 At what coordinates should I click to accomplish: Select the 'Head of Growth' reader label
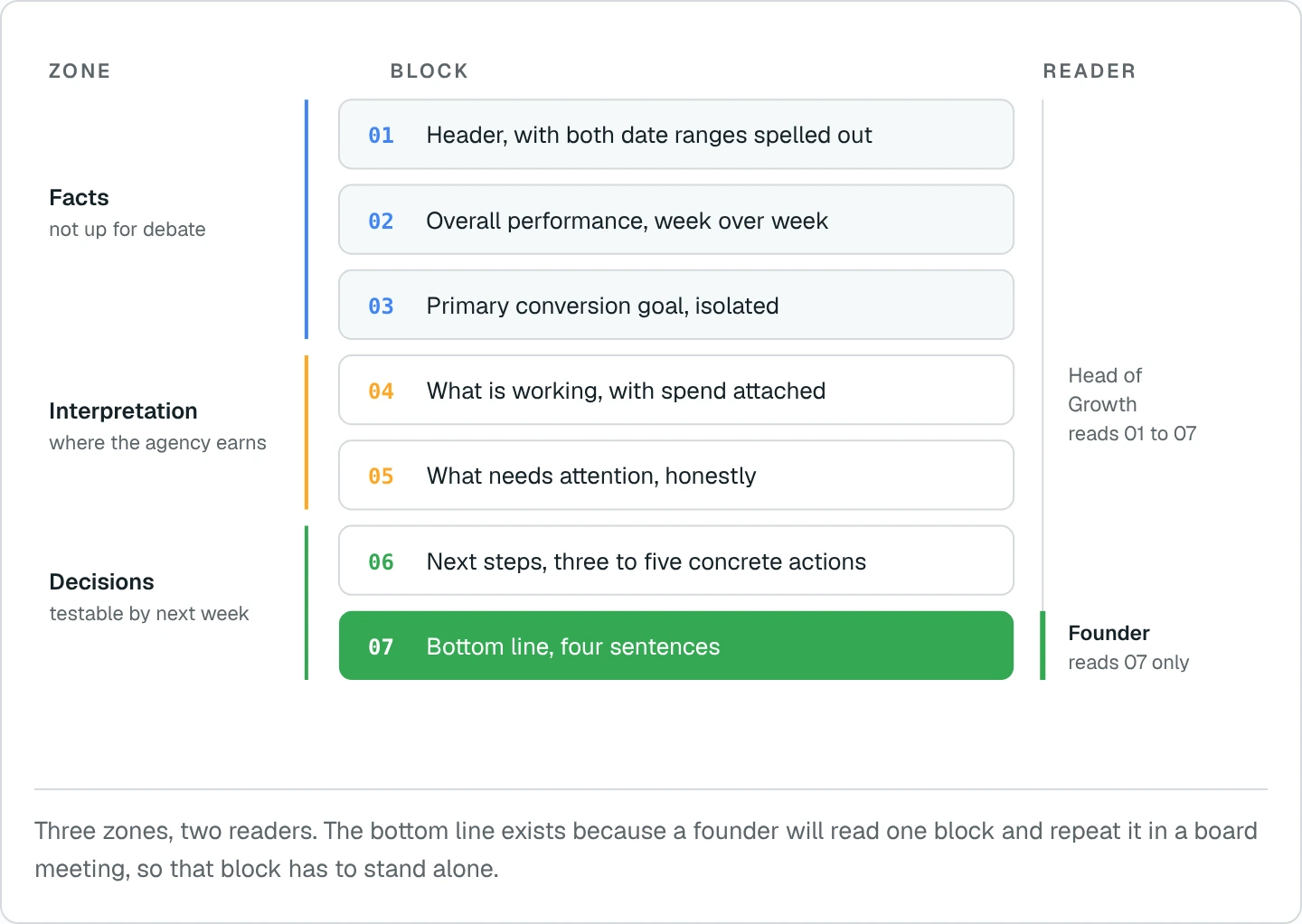click(x=1105, y=390)
